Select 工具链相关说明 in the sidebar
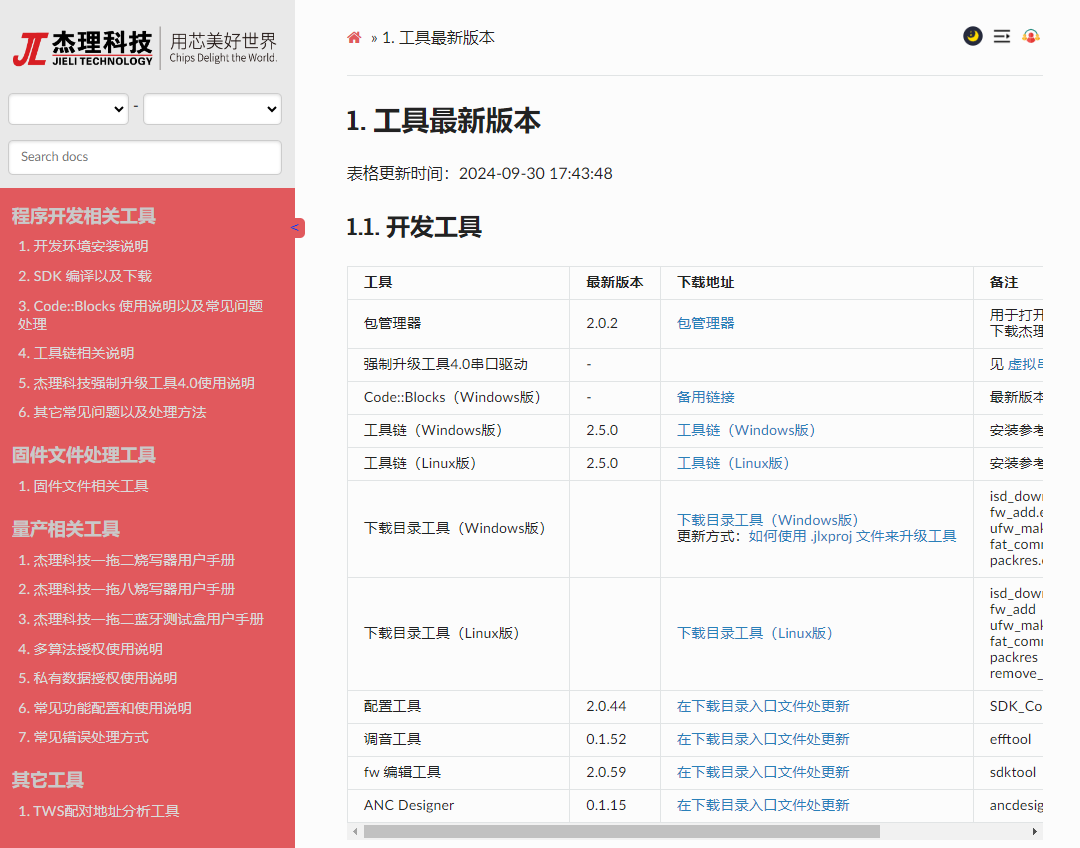 tap(76, 353)
